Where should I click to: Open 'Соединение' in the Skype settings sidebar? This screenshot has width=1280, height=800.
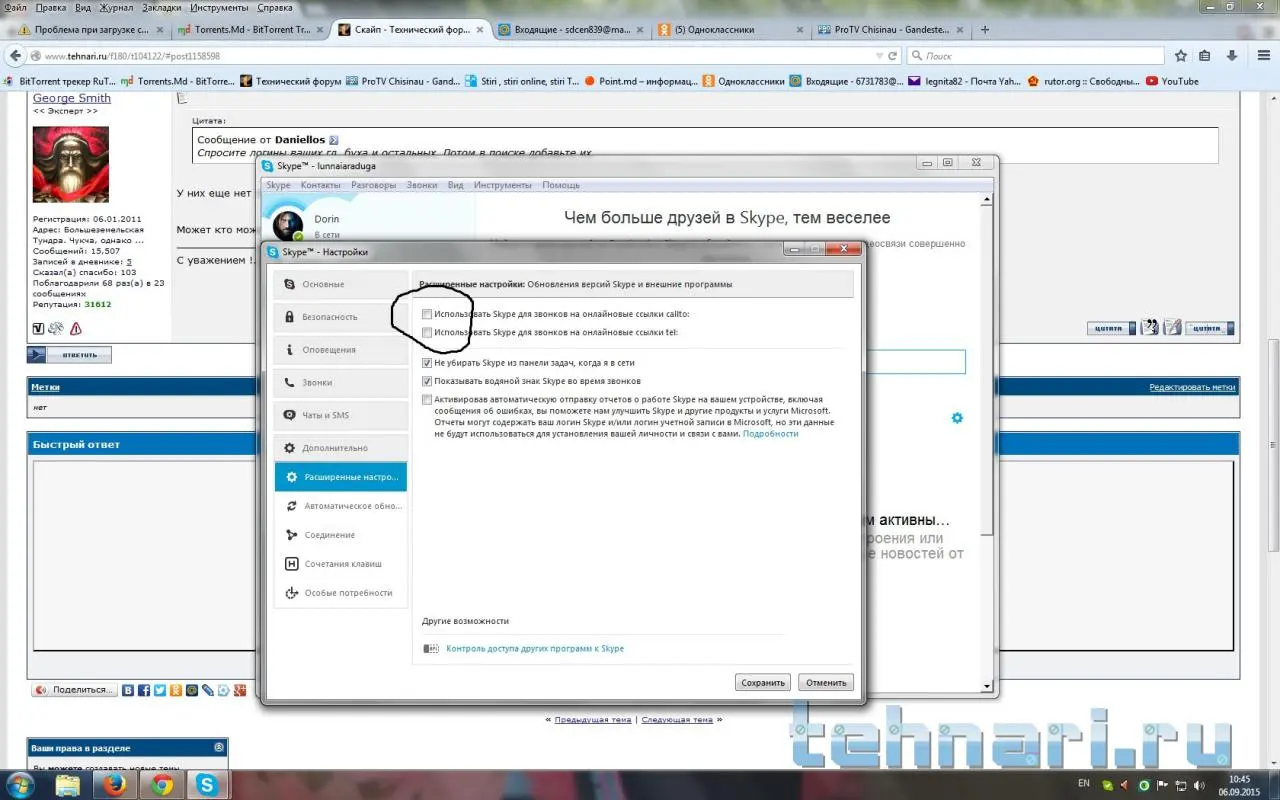pyautogui.click(x=341, y=535)
